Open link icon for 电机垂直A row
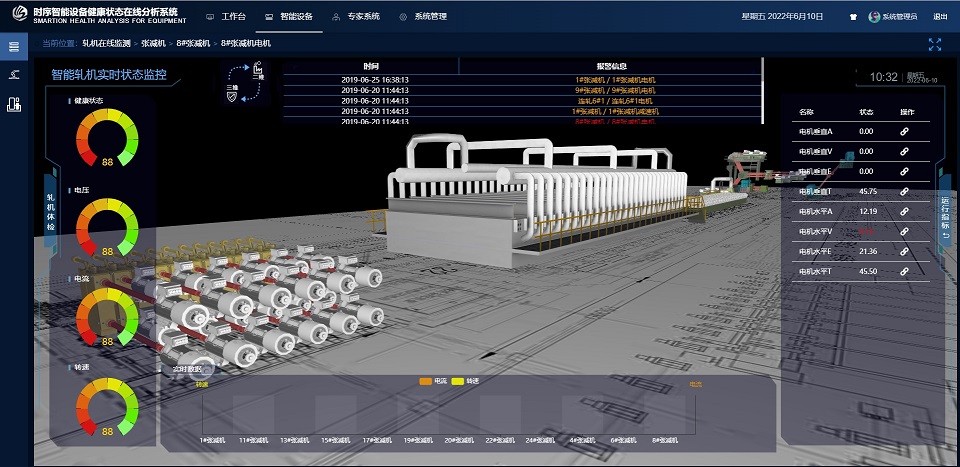Image resolution: width=960 pixels, height=467 pixels. [904, 131]
